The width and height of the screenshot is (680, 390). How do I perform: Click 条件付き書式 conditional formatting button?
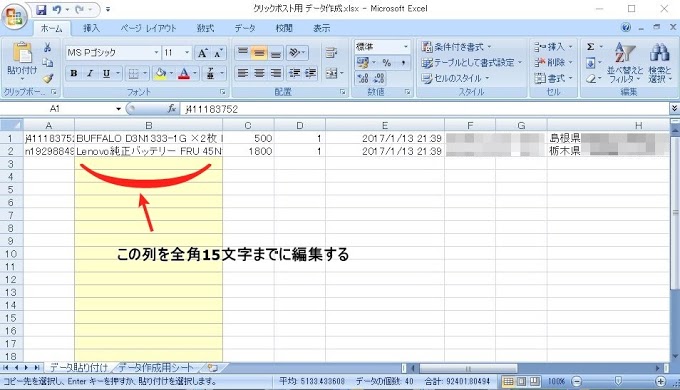click(457, 47)
